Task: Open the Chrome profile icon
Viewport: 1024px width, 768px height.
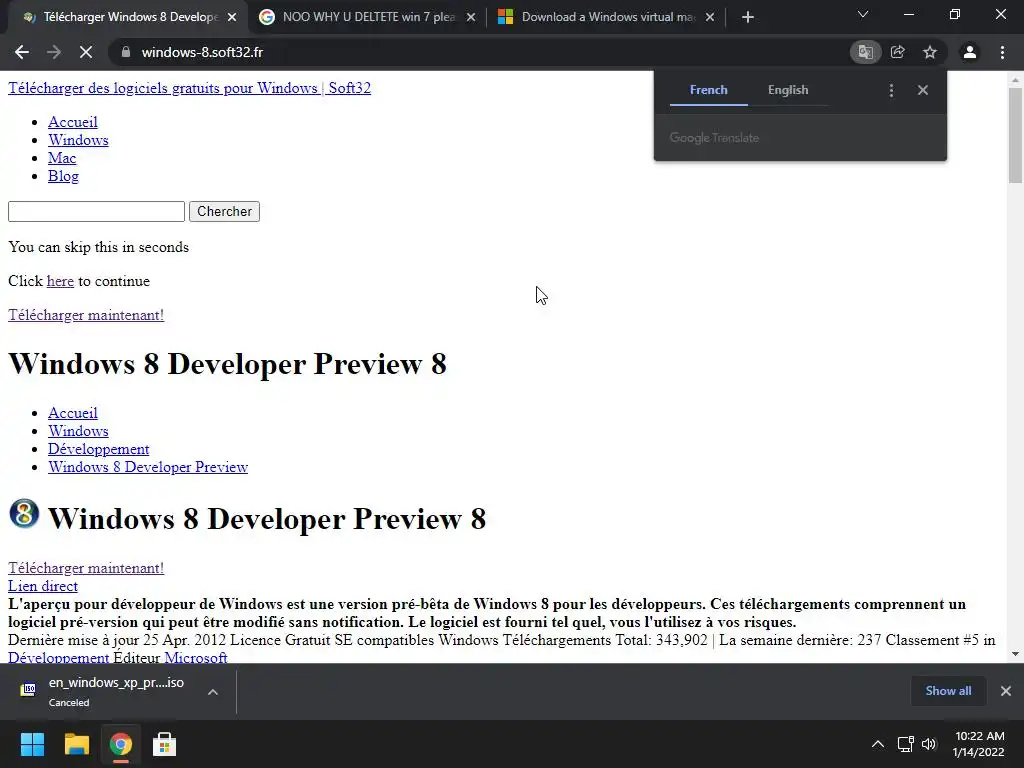Action: coord(970,52)
